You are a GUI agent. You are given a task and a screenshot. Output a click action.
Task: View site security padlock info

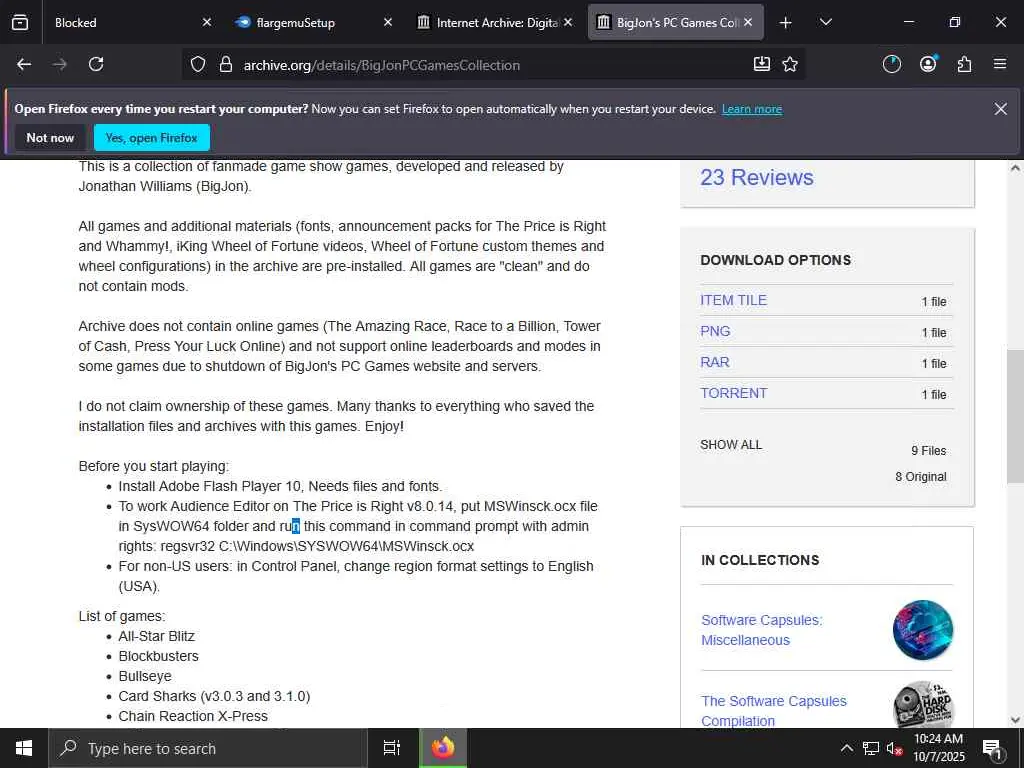(x=226, y=65)
